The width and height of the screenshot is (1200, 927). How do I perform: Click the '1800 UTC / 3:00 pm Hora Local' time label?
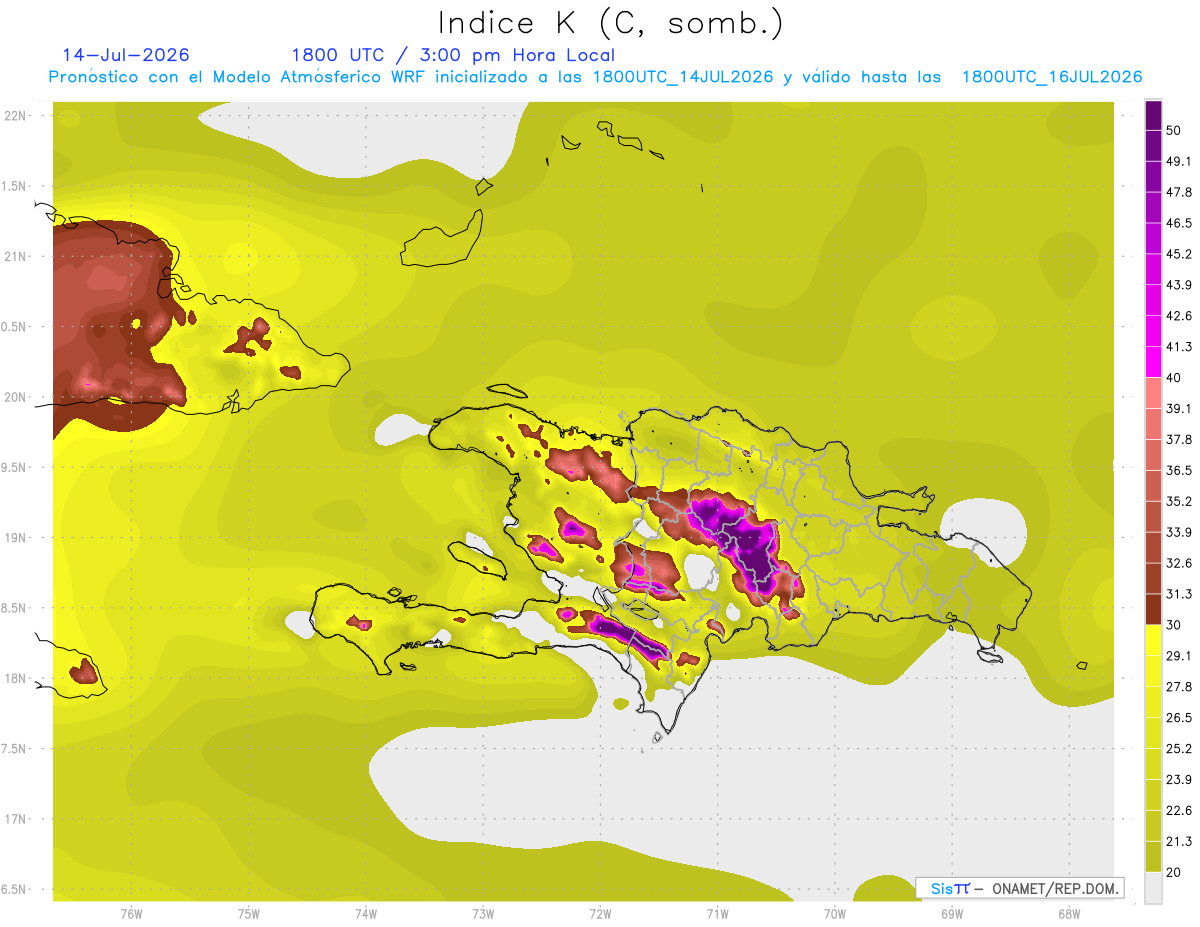[x=453, y=55]
